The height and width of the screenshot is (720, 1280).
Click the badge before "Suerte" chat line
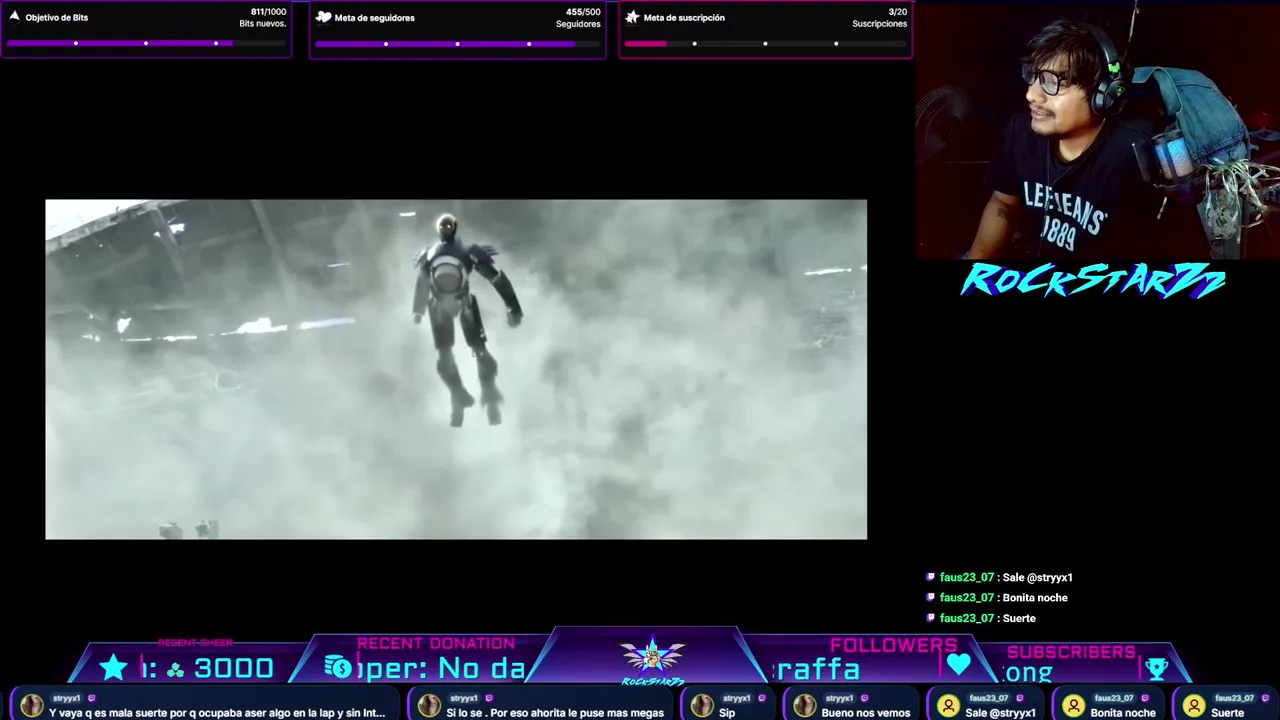(x=931, y=618)
